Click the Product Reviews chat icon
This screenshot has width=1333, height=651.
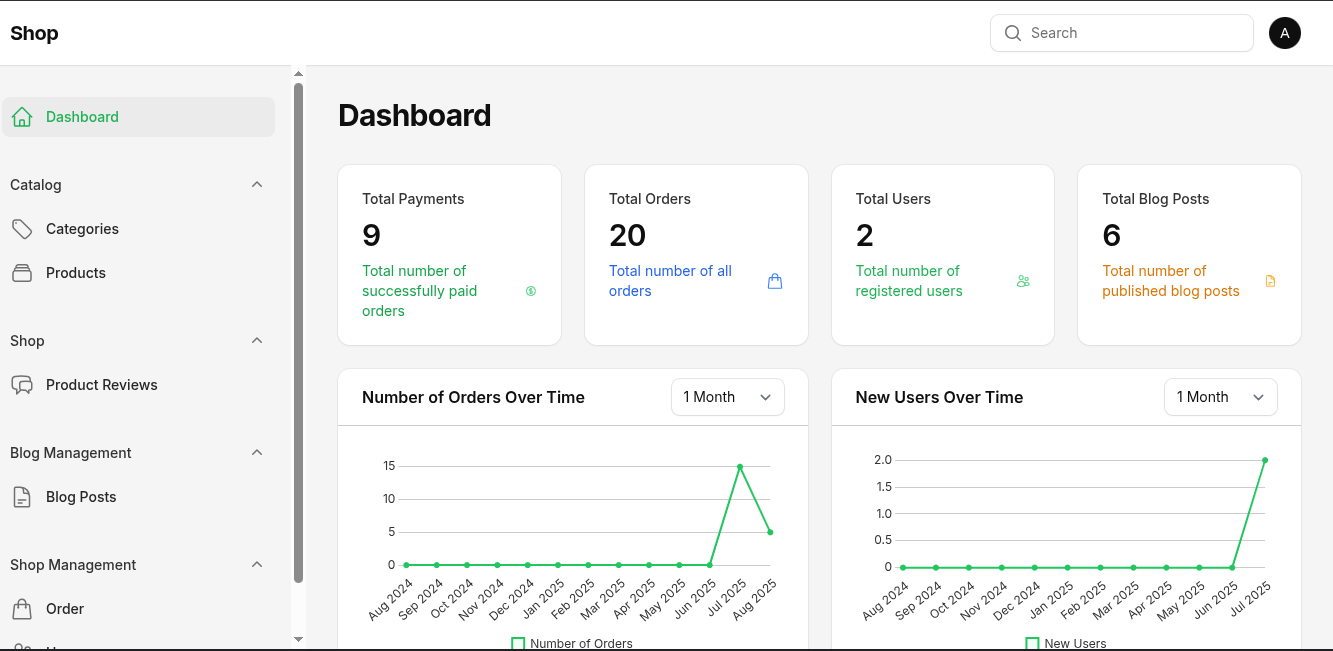[x=22, y=385]
